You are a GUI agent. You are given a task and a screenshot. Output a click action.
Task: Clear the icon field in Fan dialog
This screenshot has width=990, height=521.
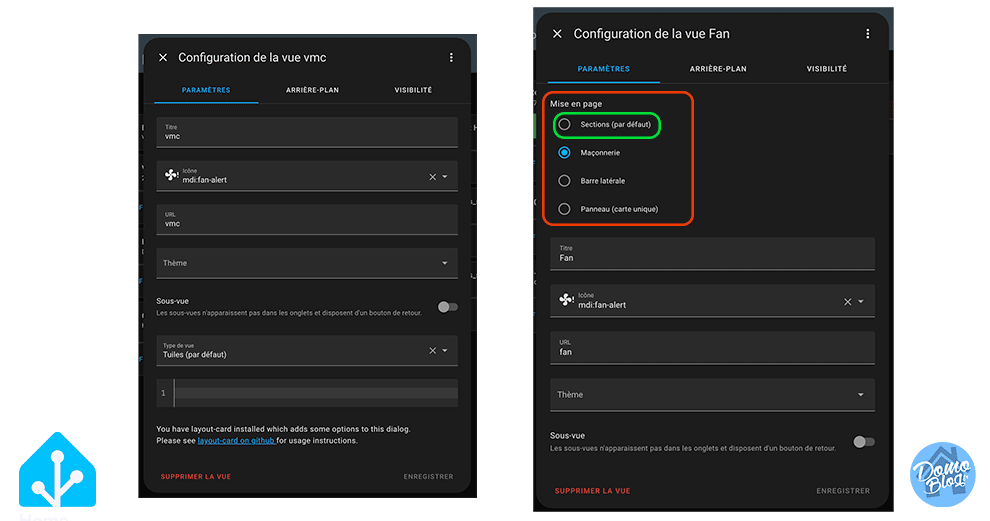[847, 302]
